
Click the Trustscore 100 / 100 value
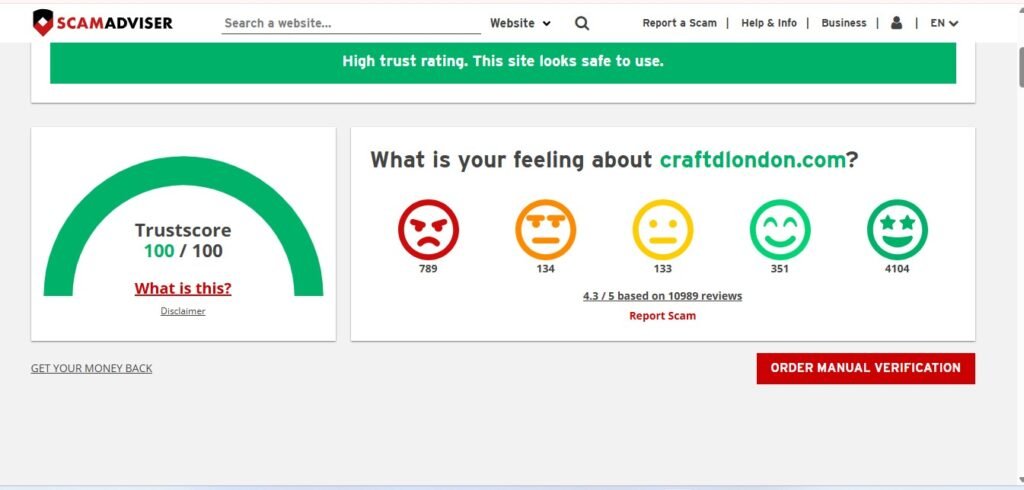pos(183,251)
